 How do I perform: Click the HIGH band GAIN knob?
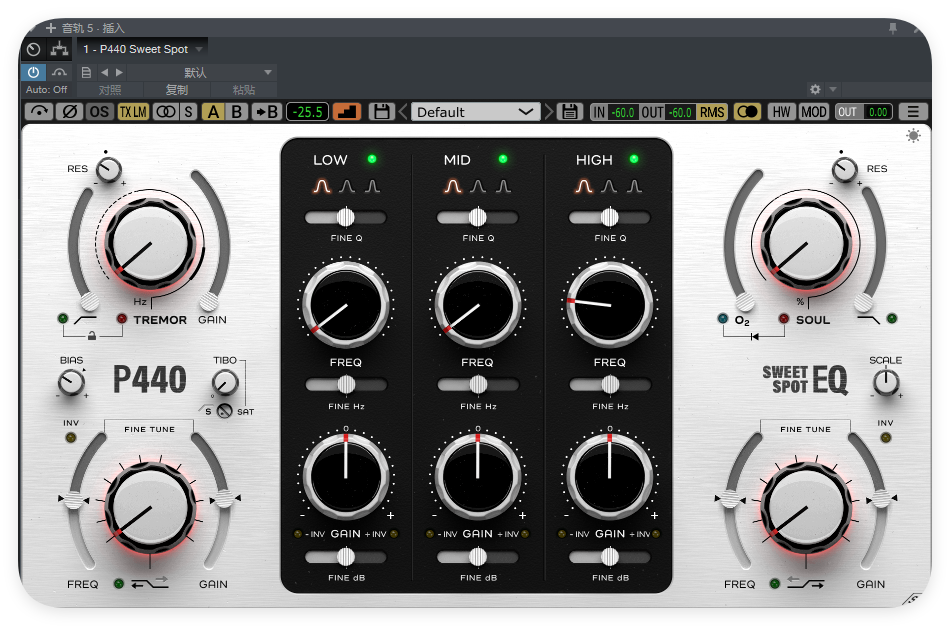[610, 476]
